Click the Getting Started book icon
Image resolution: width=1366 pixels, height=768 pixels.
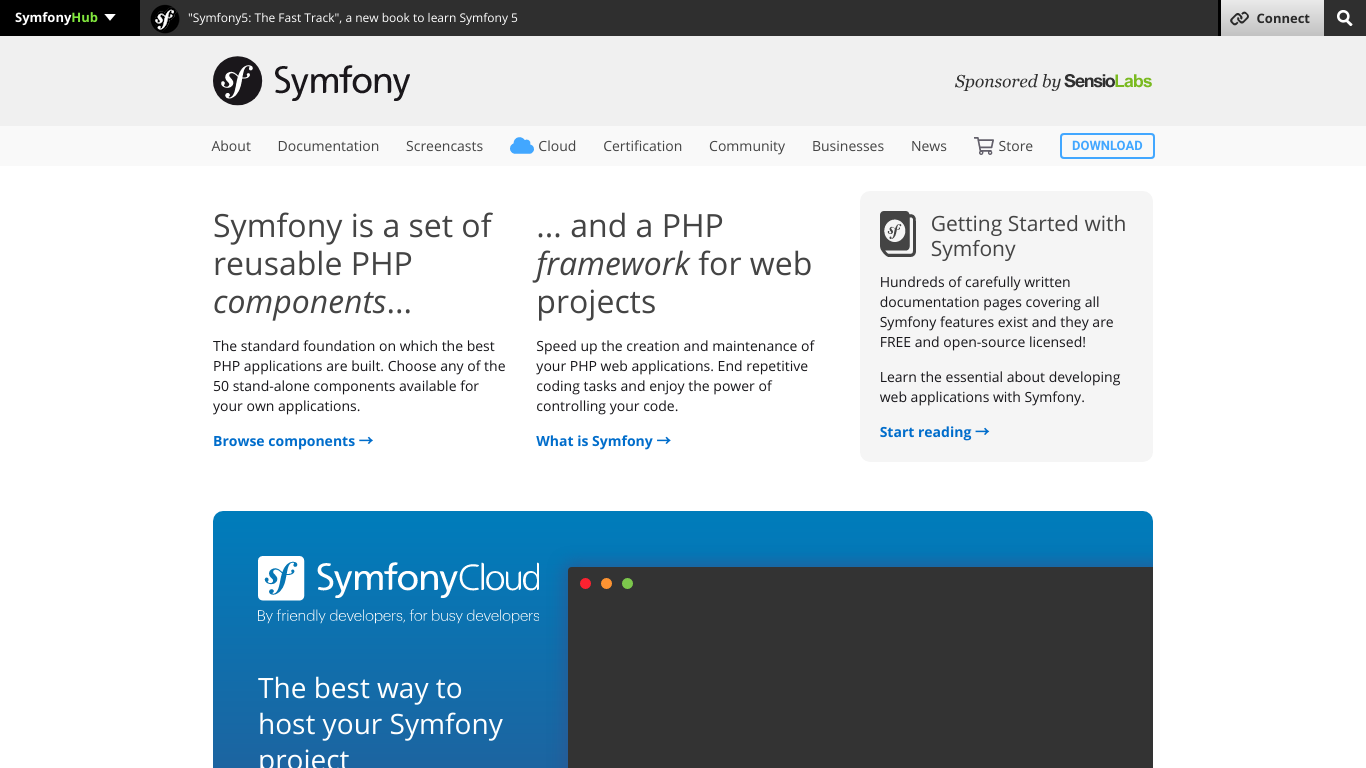(897, 233)
